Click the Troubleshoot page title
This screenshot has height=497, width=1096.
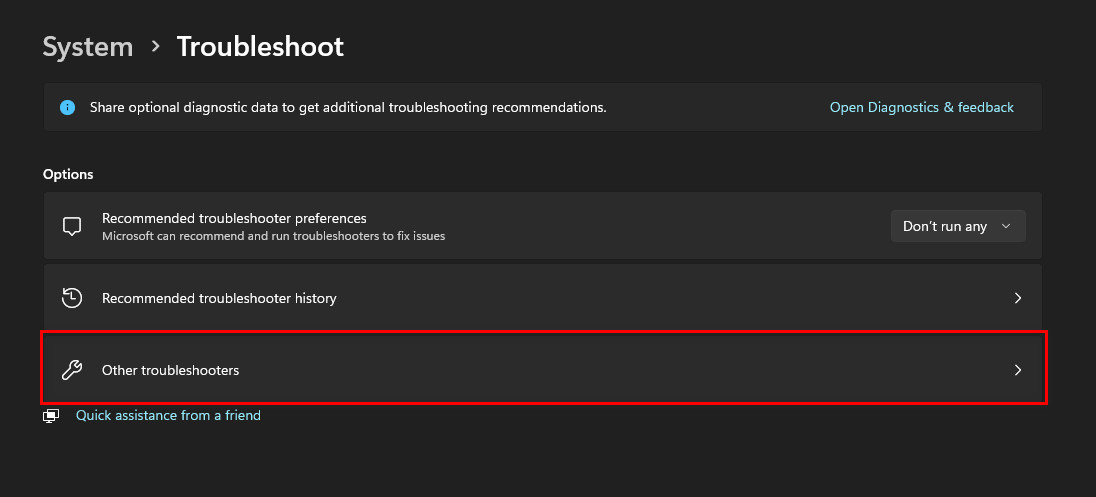260,47
